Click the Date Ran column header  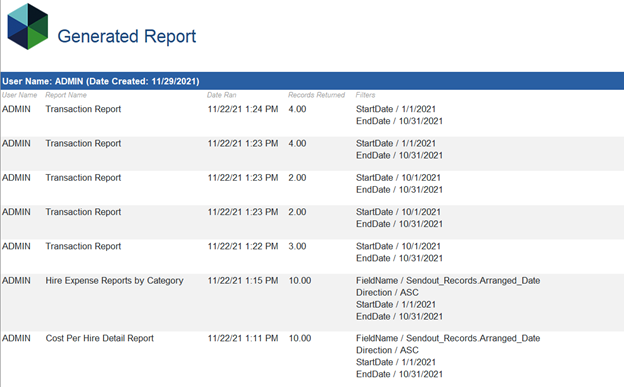(221, 95)
